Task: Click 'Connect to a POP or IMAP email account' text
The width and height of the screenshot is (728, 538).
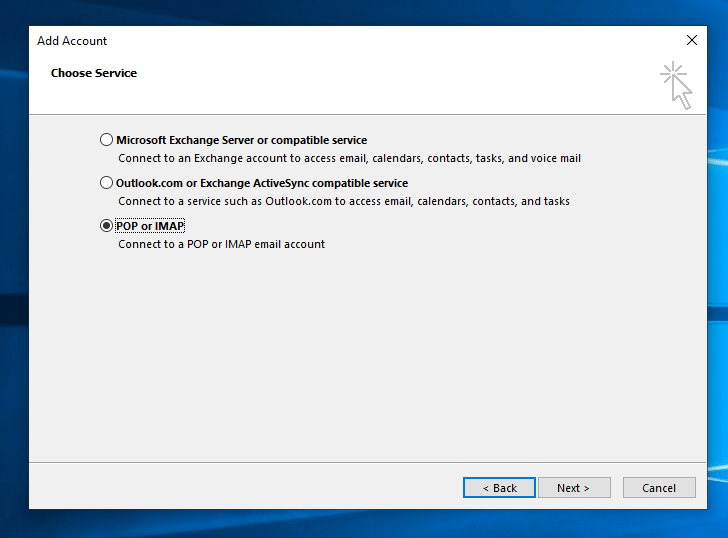Action: (221, 244)
